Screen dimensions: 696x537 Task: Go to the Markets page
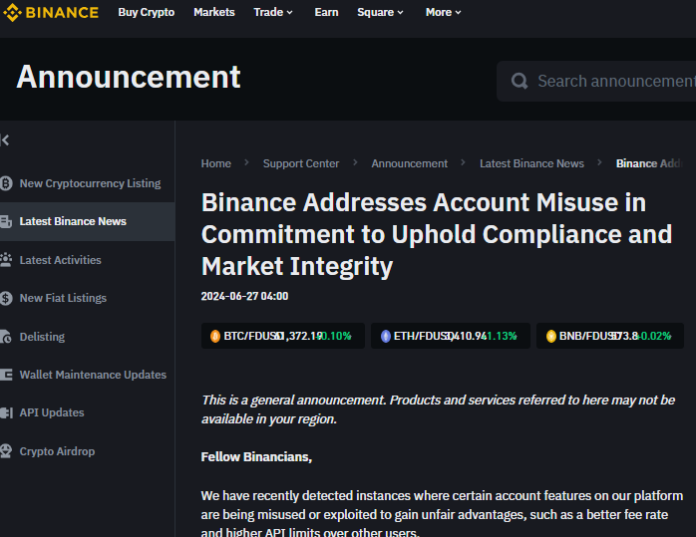(214, 12)
